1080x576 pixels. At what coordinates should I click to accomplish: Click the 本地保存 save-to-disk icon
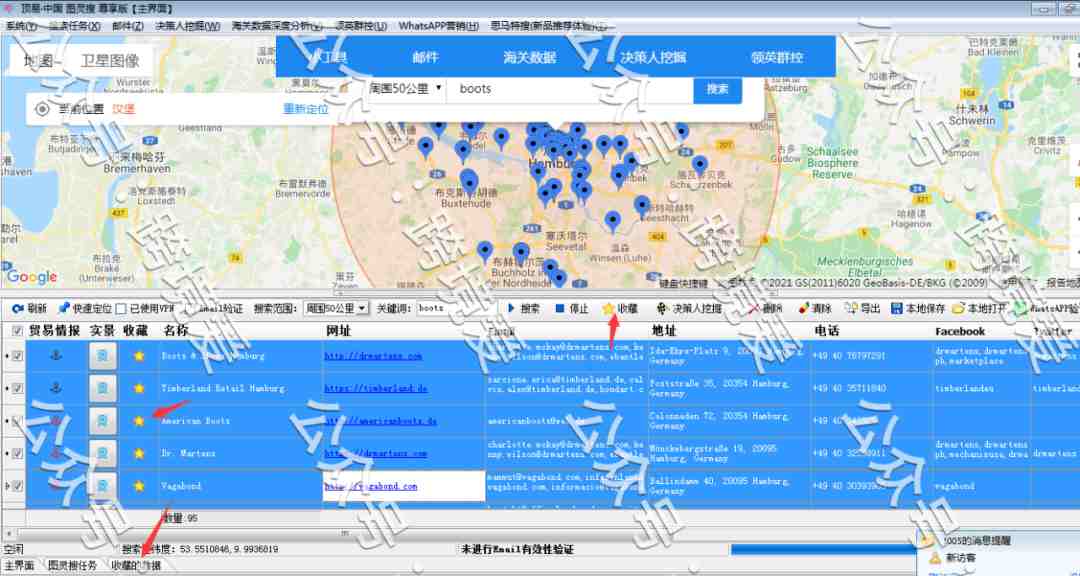pos(896,309)
